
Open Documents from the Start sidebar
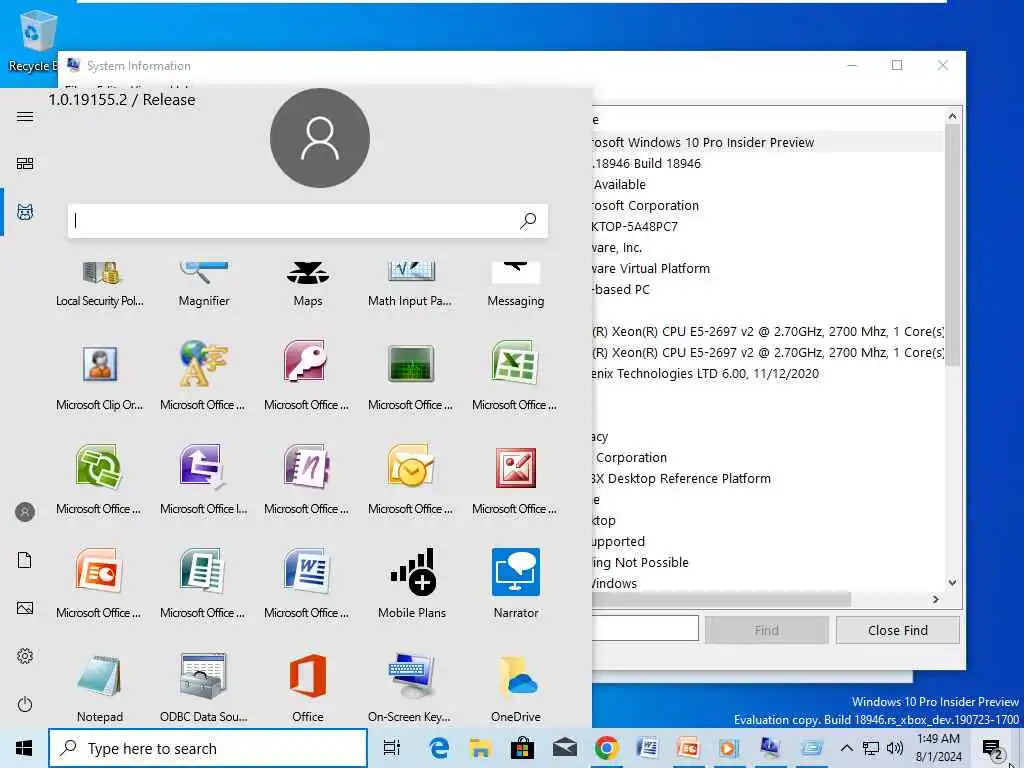[25, 560]
